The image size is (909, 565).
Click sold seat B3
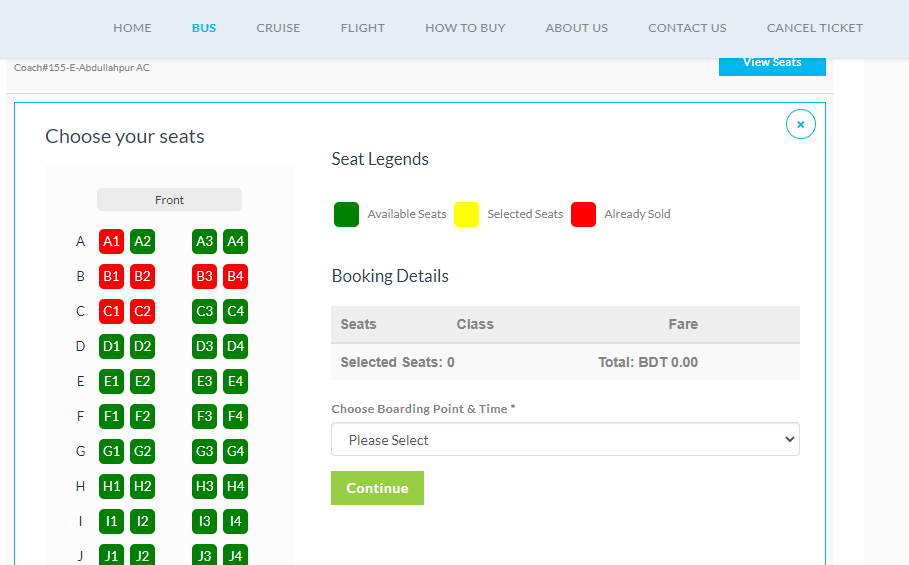(204, 276)
